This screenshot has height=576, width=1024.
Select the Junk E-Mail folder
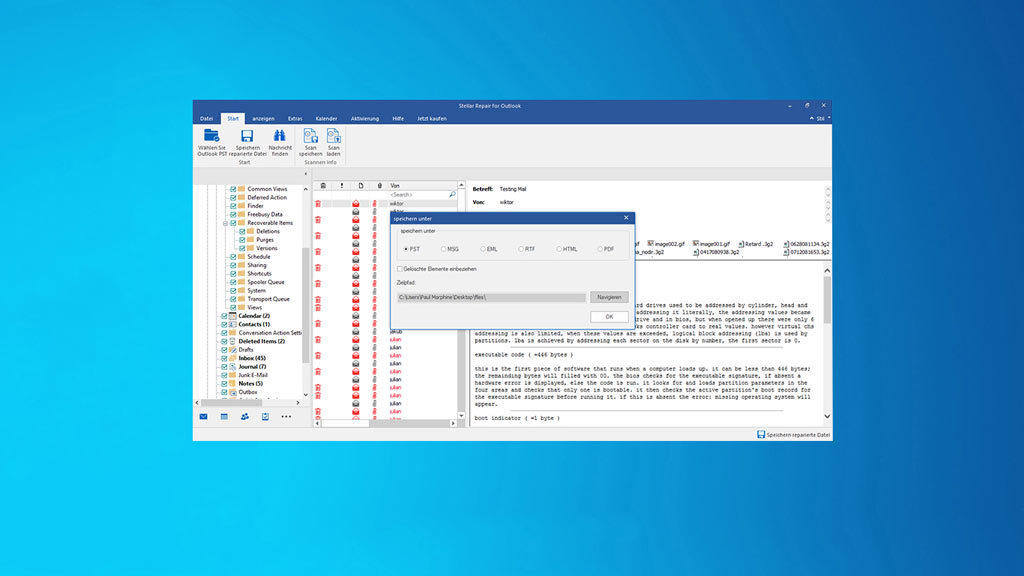click(253, 376)
